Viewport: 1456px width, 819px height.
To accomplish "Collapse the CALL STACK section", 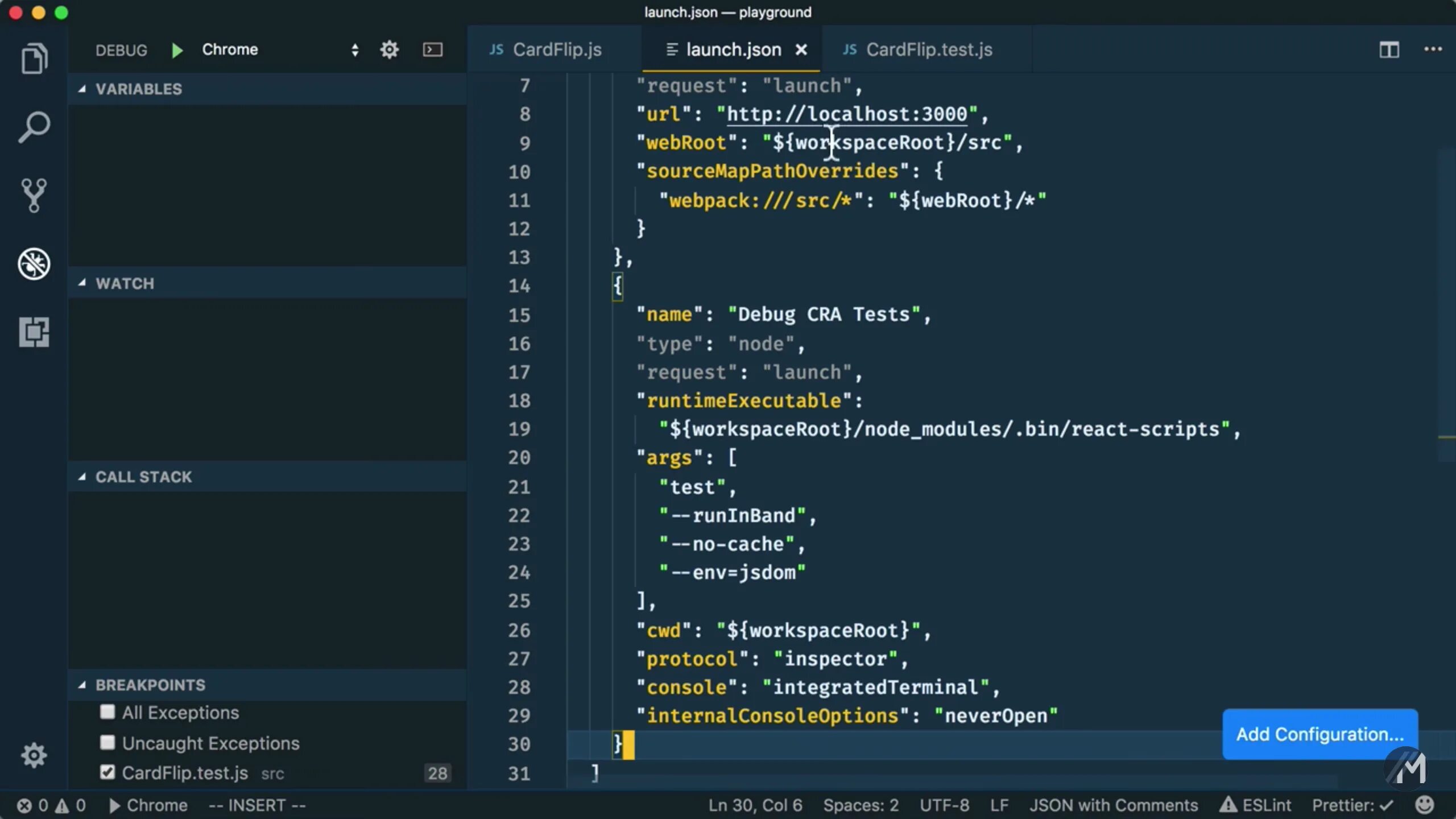I will [143, 477].
